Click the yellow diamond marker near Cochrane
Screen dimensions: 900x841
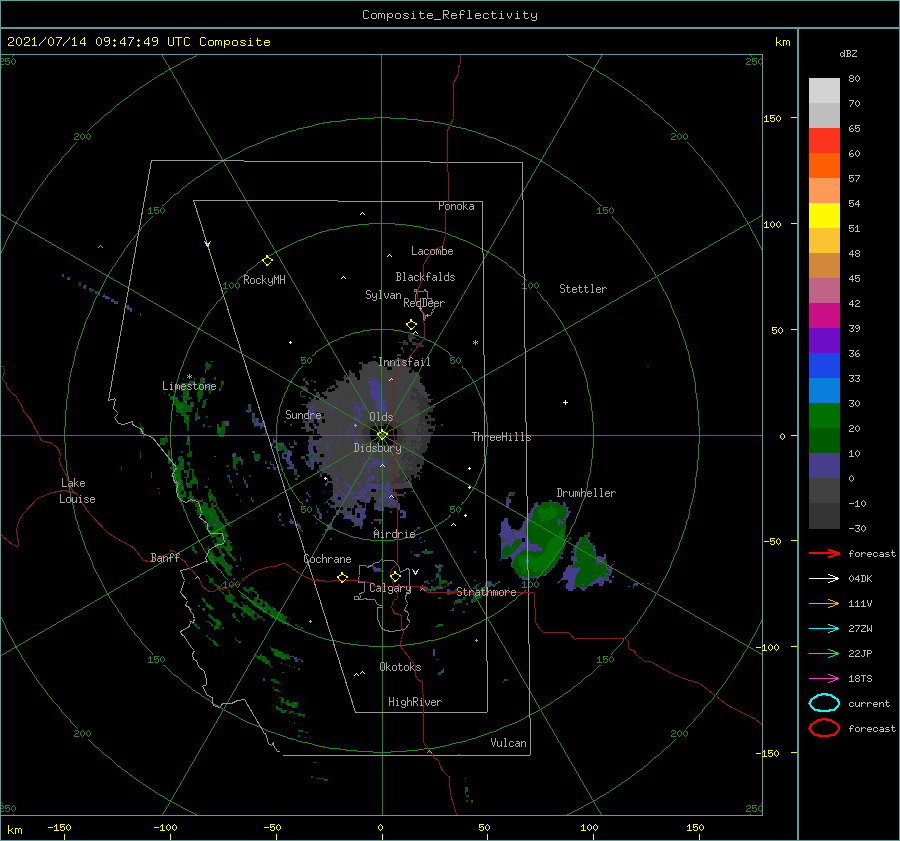[342, 578]
